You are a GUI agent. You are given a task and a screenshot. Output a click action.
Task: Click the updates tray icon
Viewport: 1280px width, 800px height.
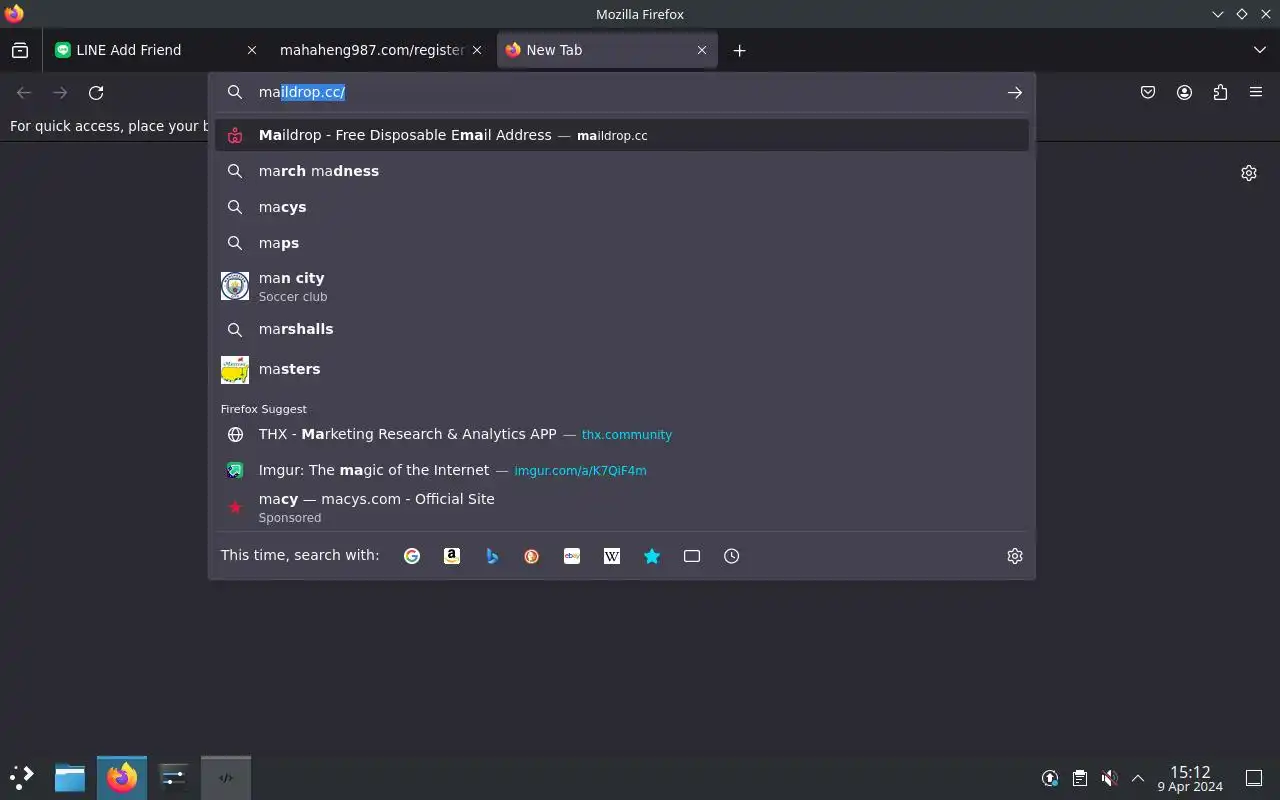click(x=1050, y=778)
